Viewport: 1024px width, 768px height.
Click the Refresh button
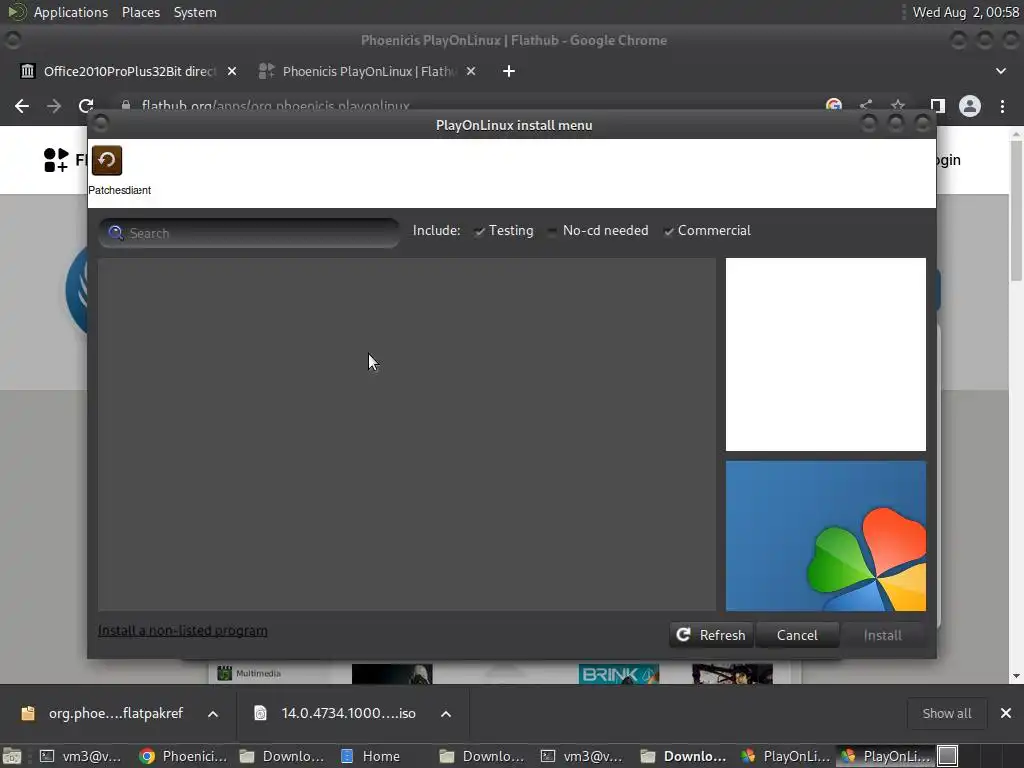[711, 635]
